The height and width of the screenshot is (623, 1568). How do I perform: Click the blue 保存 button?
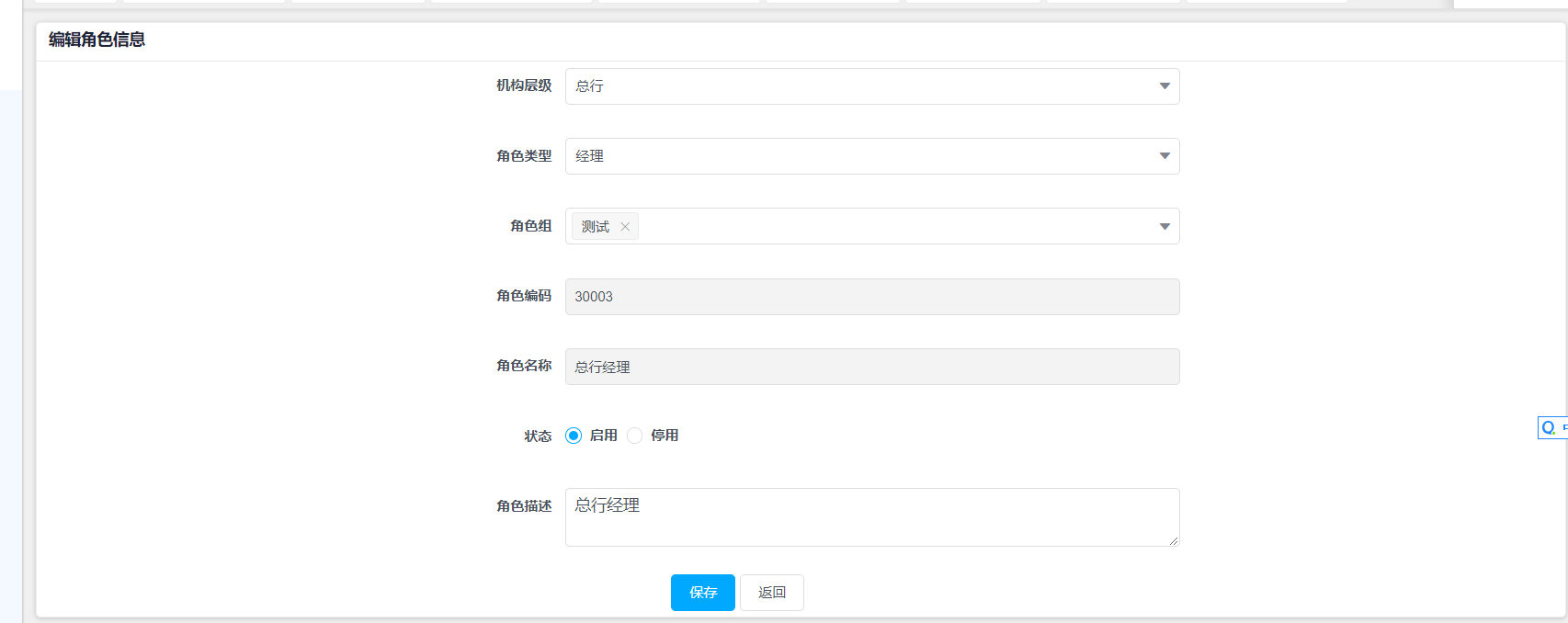(703, 593)
